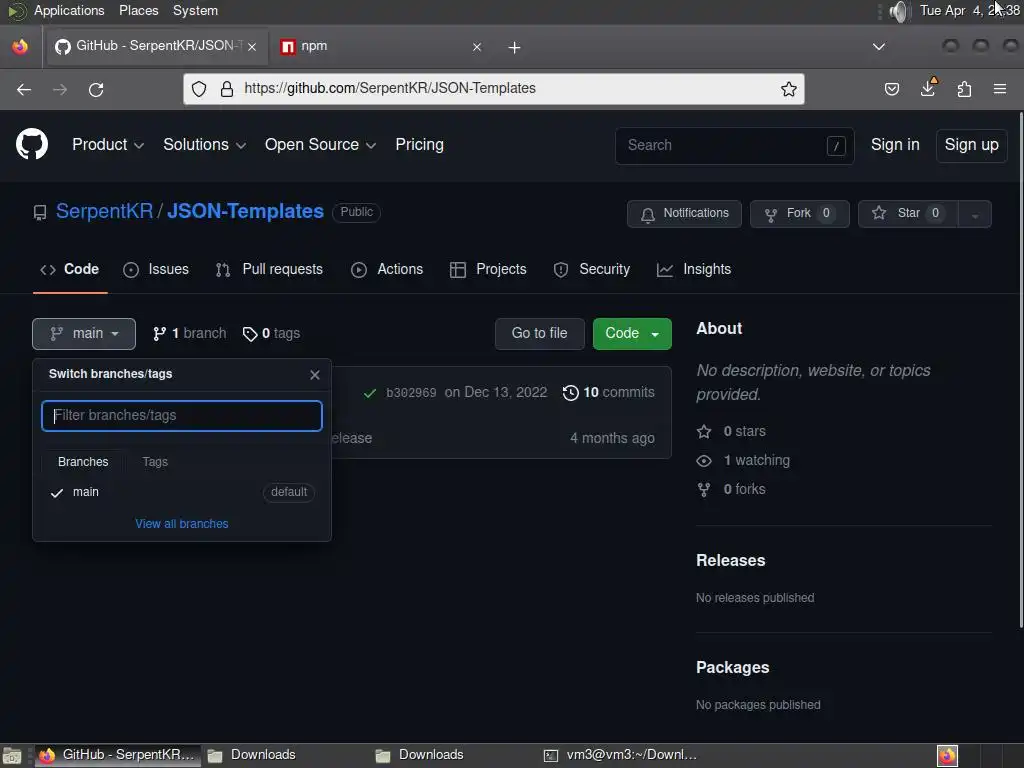This screenshot has height=768, width=1024.
Task: Open the JSON-Templates repository link
Action: click(x=246, y=212)
